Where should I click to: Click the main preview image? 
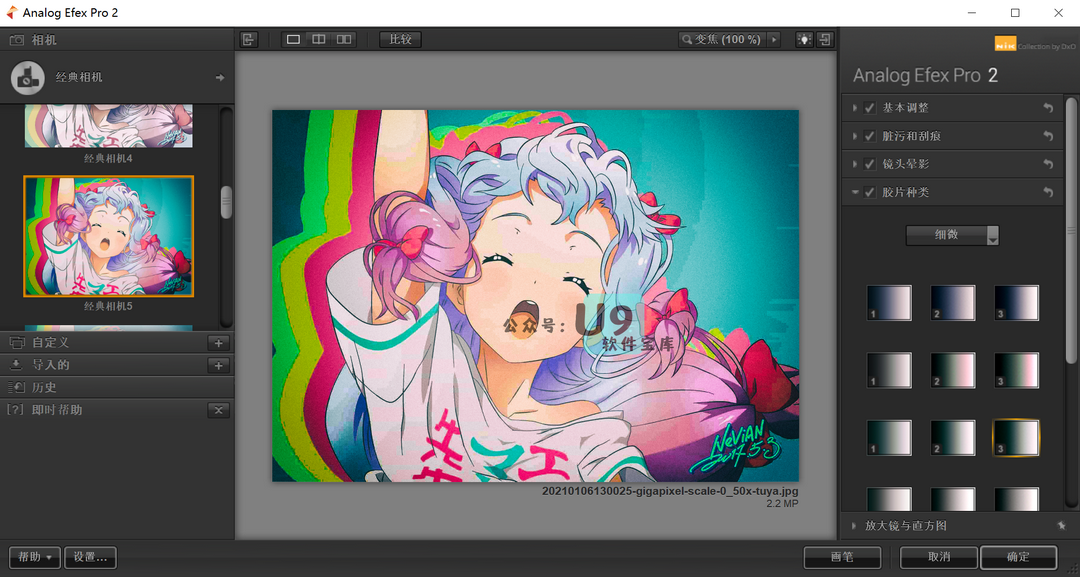pos(535,295)
